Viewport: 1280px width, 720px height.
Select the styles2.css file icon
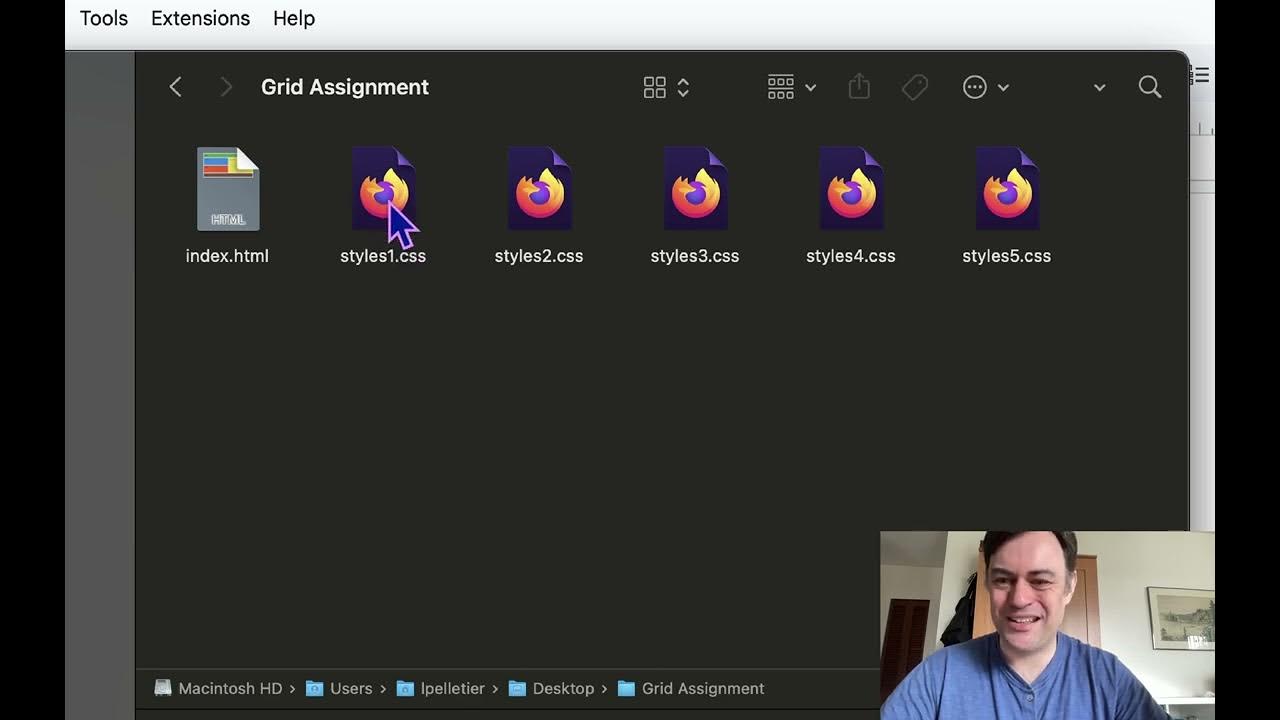(x=539, y=189)
